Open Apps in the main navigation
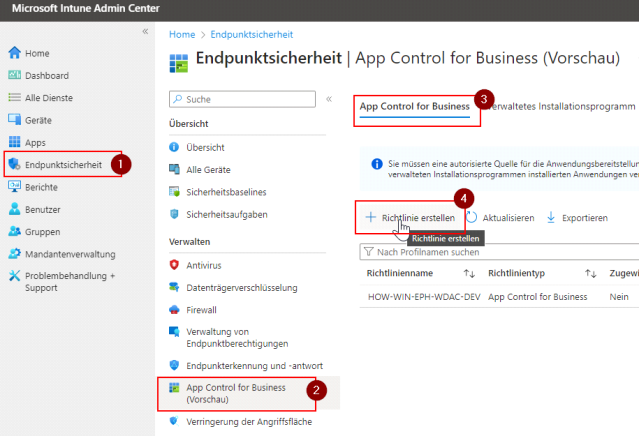639x436 pixels. point(35,143)
